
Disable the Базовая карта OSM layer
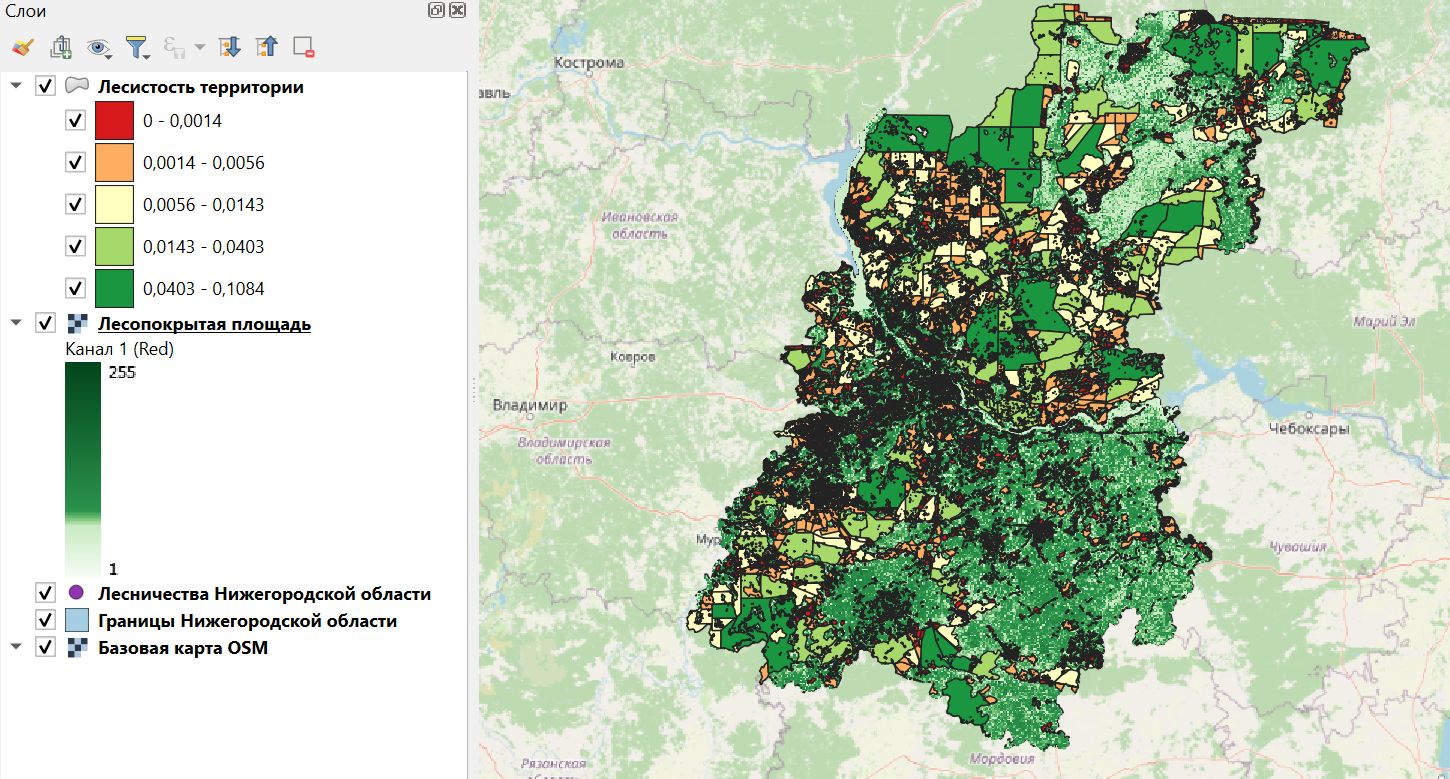pyautogui.click(x=45, y=648)
